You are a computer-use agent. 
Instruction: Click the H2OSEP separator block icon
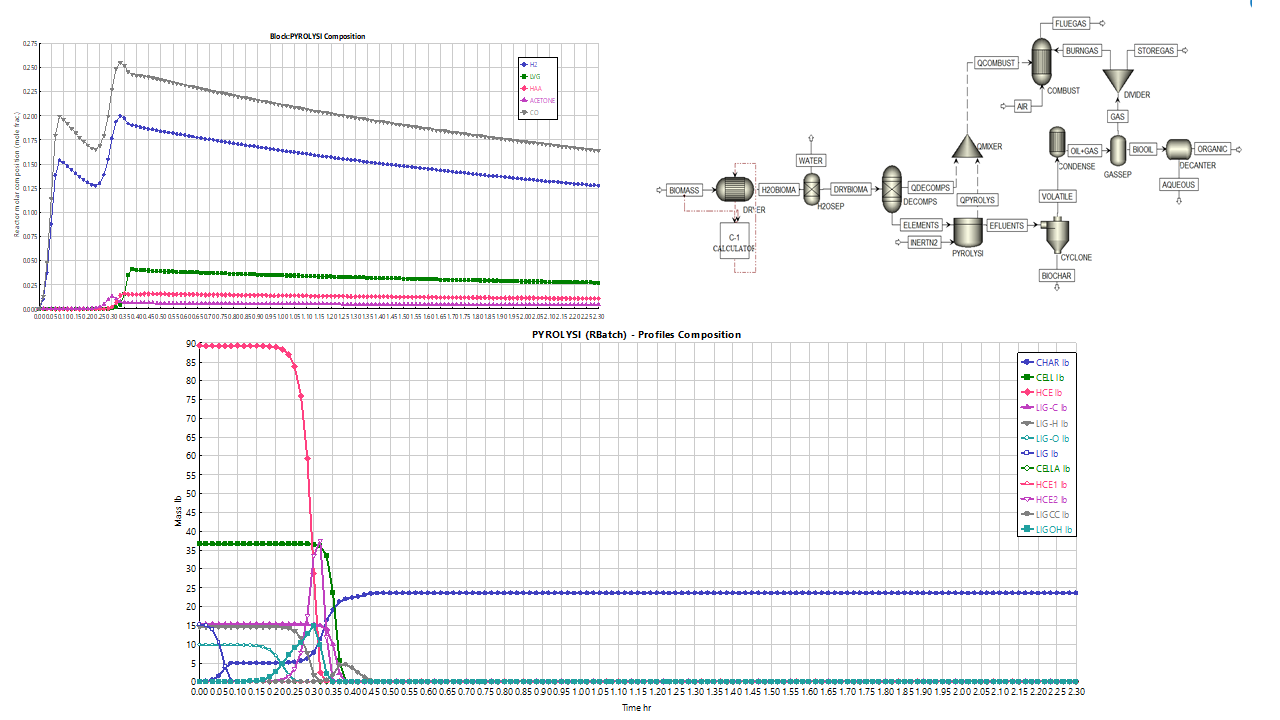tap(812, 189)
